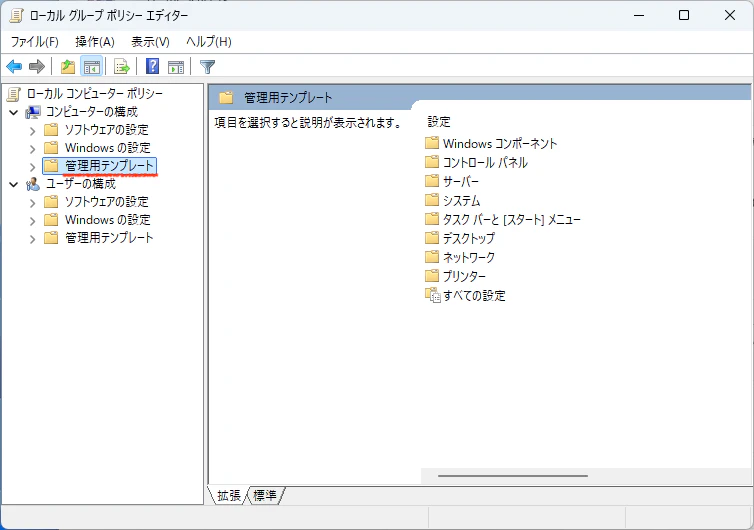Select ソフトウェアの設定 under コンピューターの構成
Image resolution: width=754 pixels, height=530 pixels.
tap(107, 130)
